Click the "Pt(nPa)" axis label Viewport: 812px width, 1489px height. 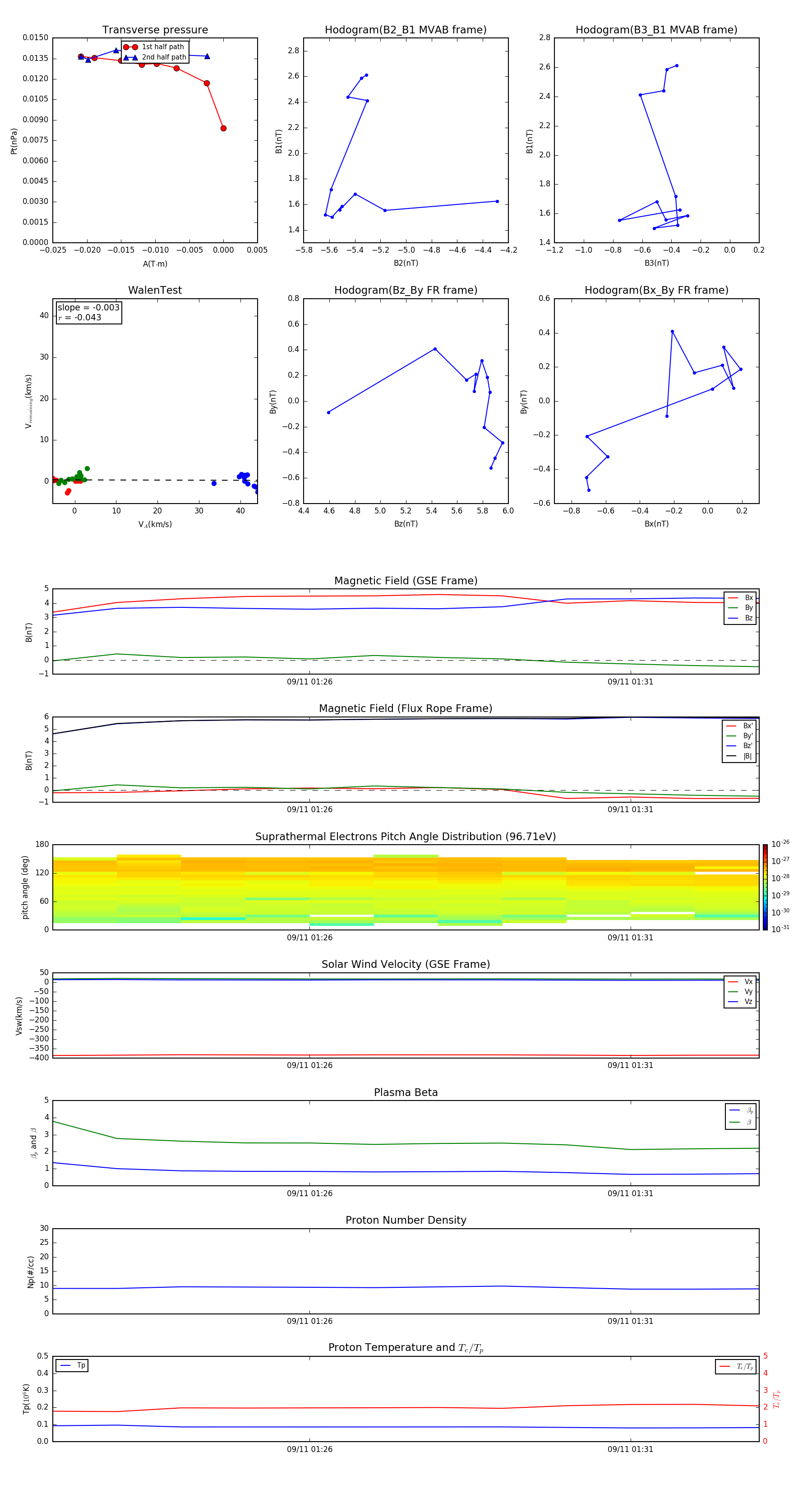pos(14,140)
